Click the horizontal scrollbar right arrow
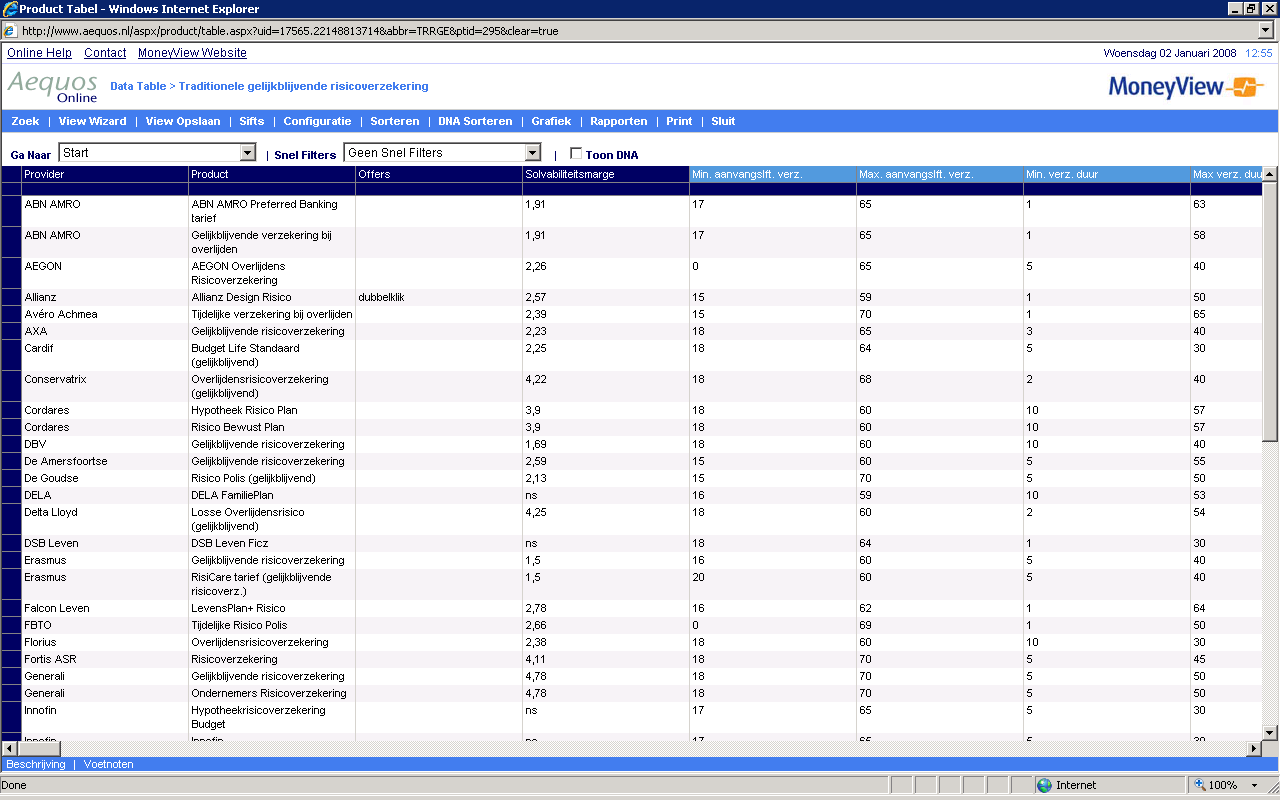This screenshot has width=1280, height=800. [x=1254, y=748]
